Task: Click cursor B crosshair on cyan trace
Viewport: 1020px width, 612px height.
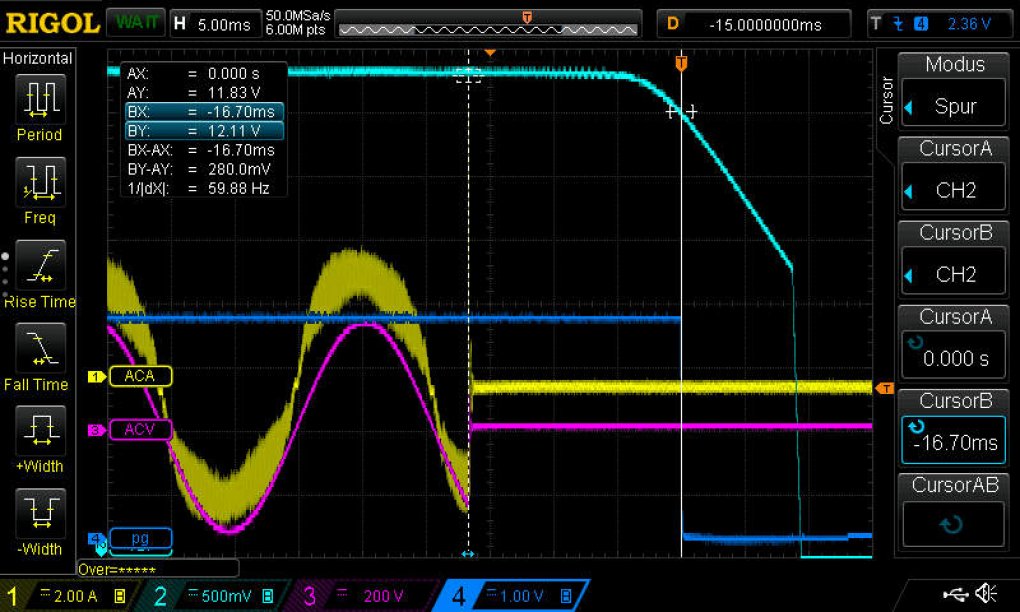Action: tap(468, 75)
